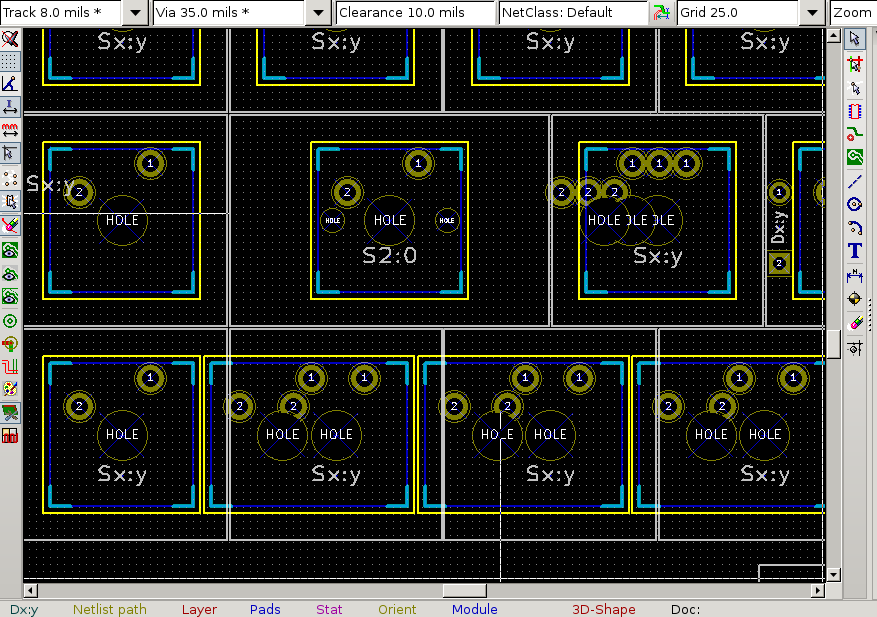Activate the Add dimension tool

click(x=855, y=275)
